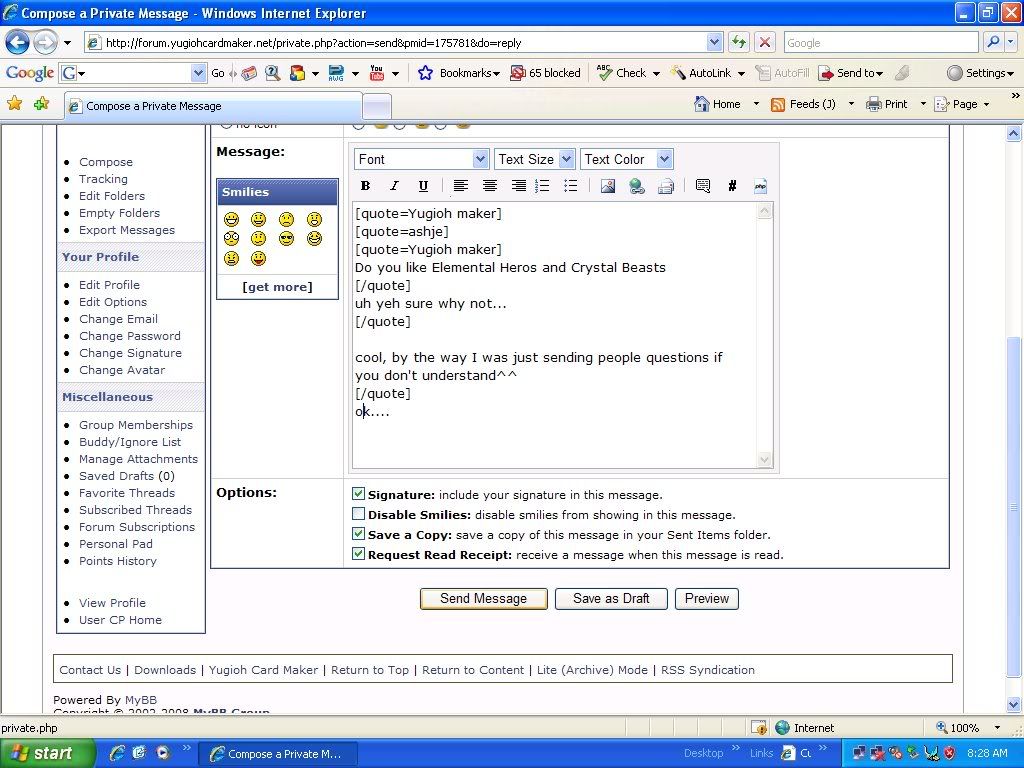Click the Save as Draft button
Screen dimensions: 1024x768
(x=611, y=599)
